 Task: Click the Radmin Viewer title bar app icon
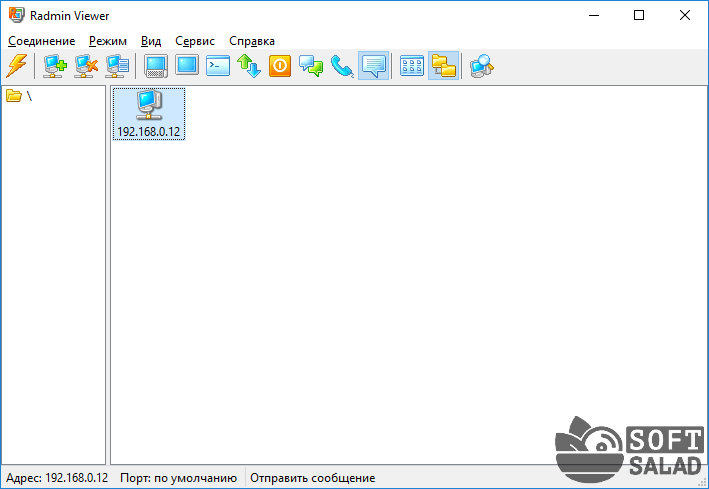[x=17, y=15]
